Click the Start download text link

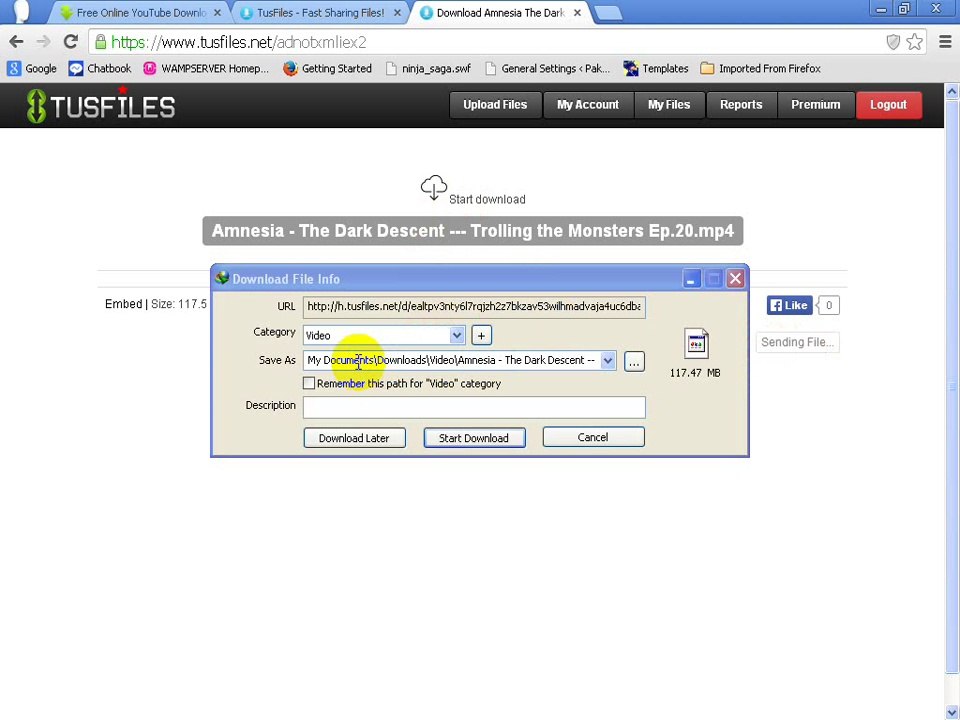point(487,200)
